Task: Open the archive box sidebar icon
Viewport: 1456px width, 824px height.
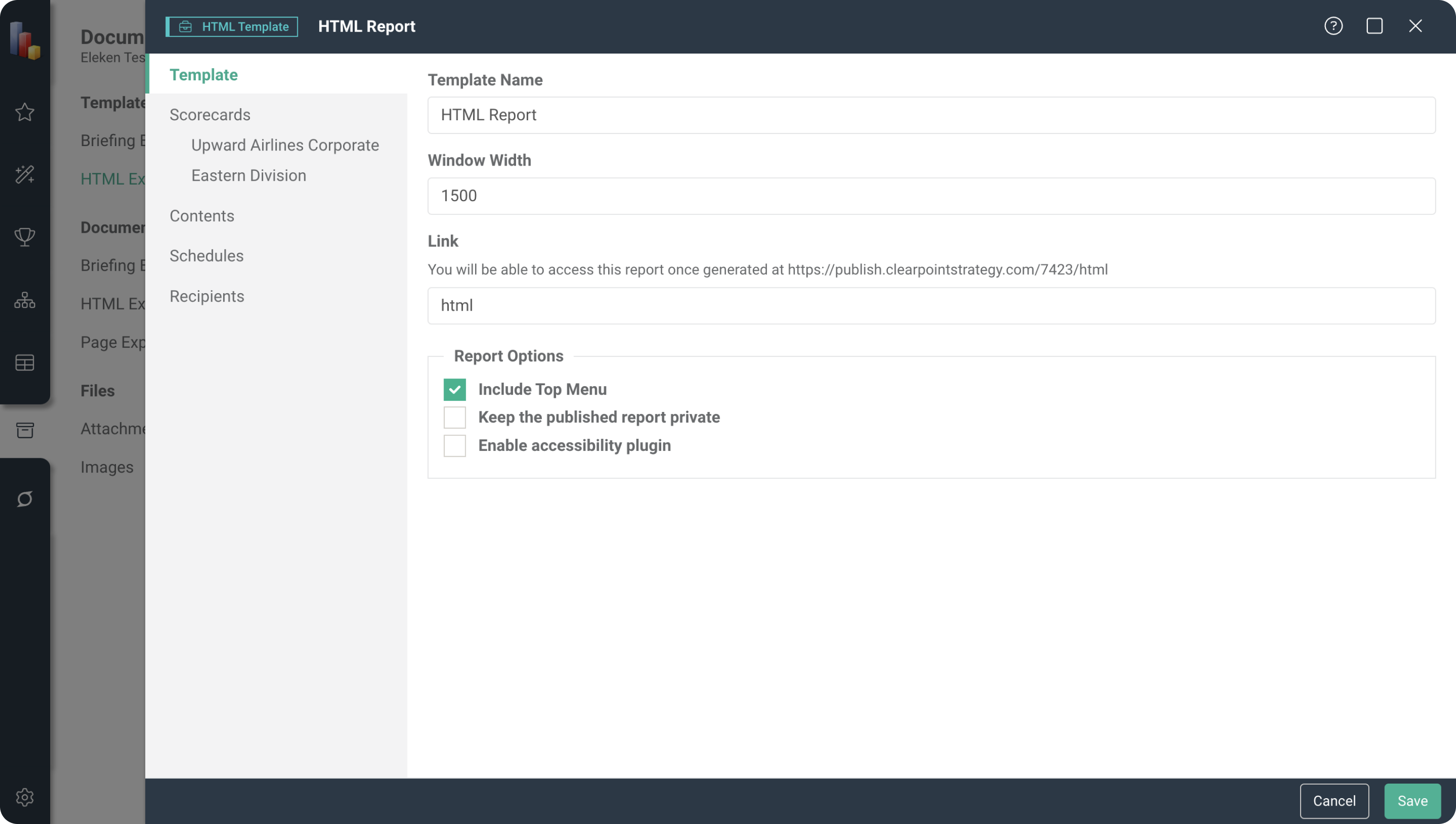Action: pyautogui.click(x=24, y=430)
